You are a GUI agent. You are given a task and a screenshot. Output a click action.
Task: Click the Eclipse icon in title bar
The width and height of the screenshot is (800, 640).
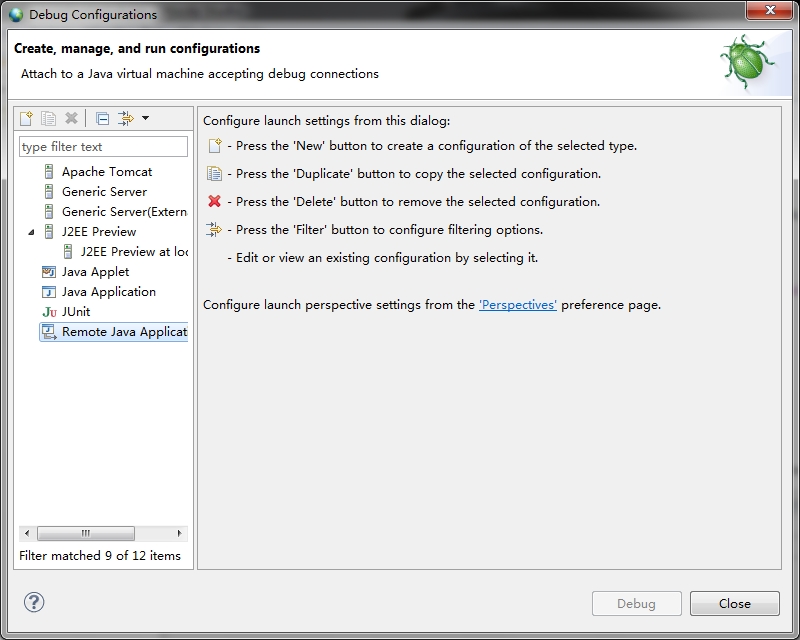(x=16, y=15)
